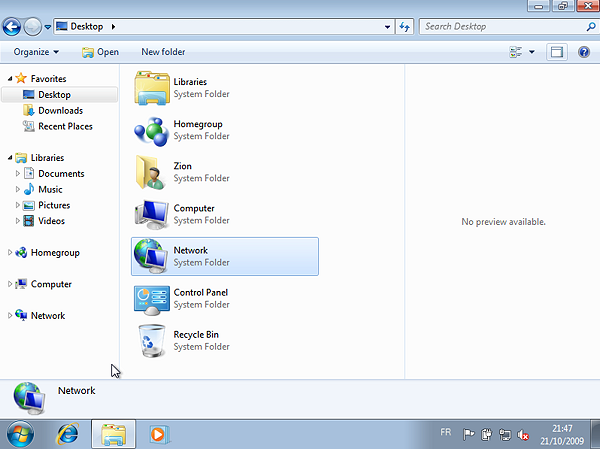This screenshot has width=600, height=449.
Task: Select Downloads in Favorites sidebar
Action: pyautogui.click(x=60, y=111)
